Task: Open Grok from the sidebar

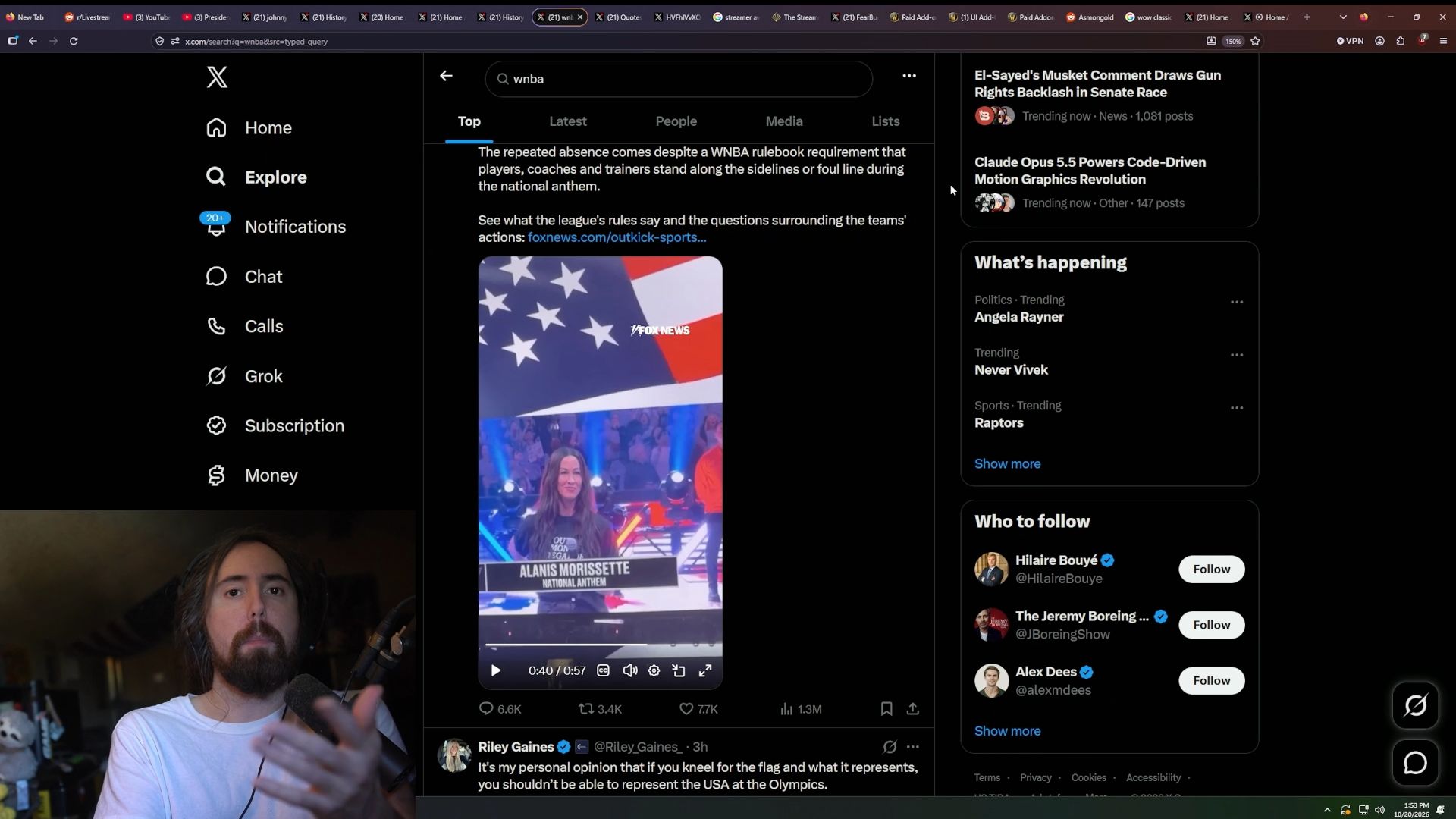Action: 244,376
